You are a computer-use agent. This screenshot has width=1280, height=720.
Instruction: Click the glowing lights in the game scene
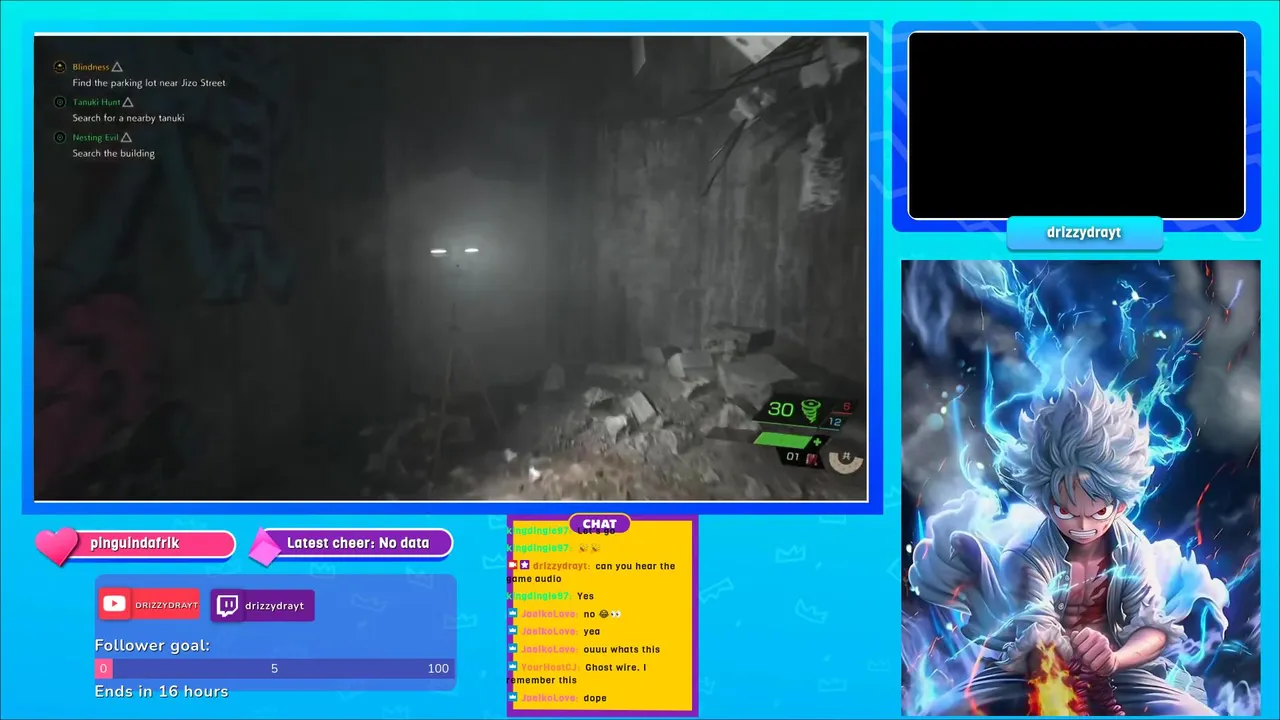pyautogui.click(x=454, y=251)
